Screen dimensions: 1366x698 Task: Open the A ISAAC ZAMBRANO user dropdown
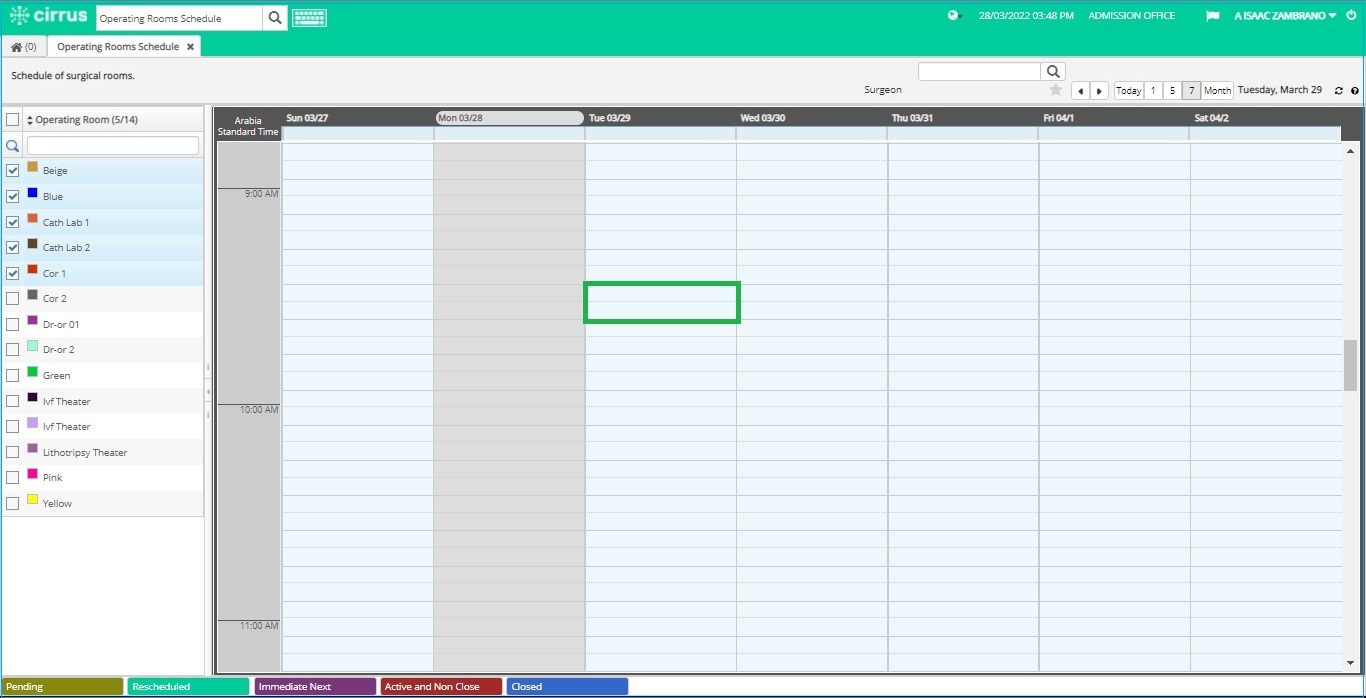tap(1285, 16)
